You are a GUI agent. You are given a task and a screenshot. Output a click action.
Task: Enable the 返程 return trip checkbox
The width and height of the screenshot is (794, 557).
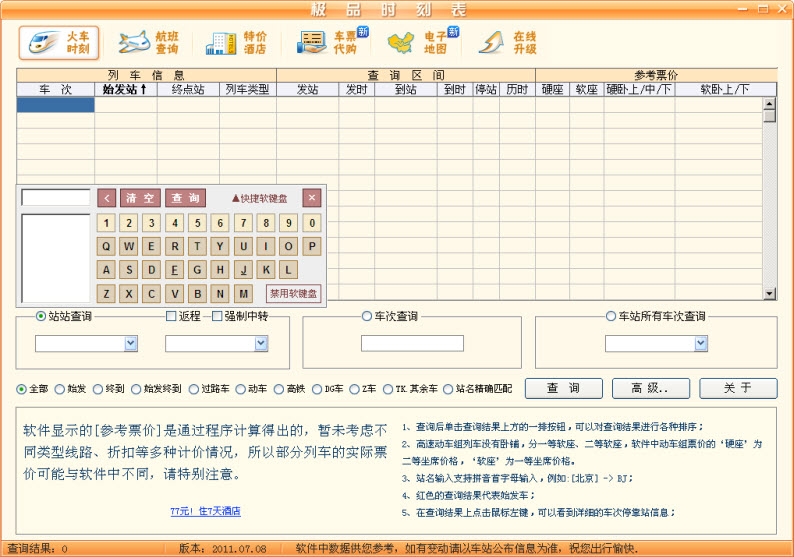coord(171,317)
